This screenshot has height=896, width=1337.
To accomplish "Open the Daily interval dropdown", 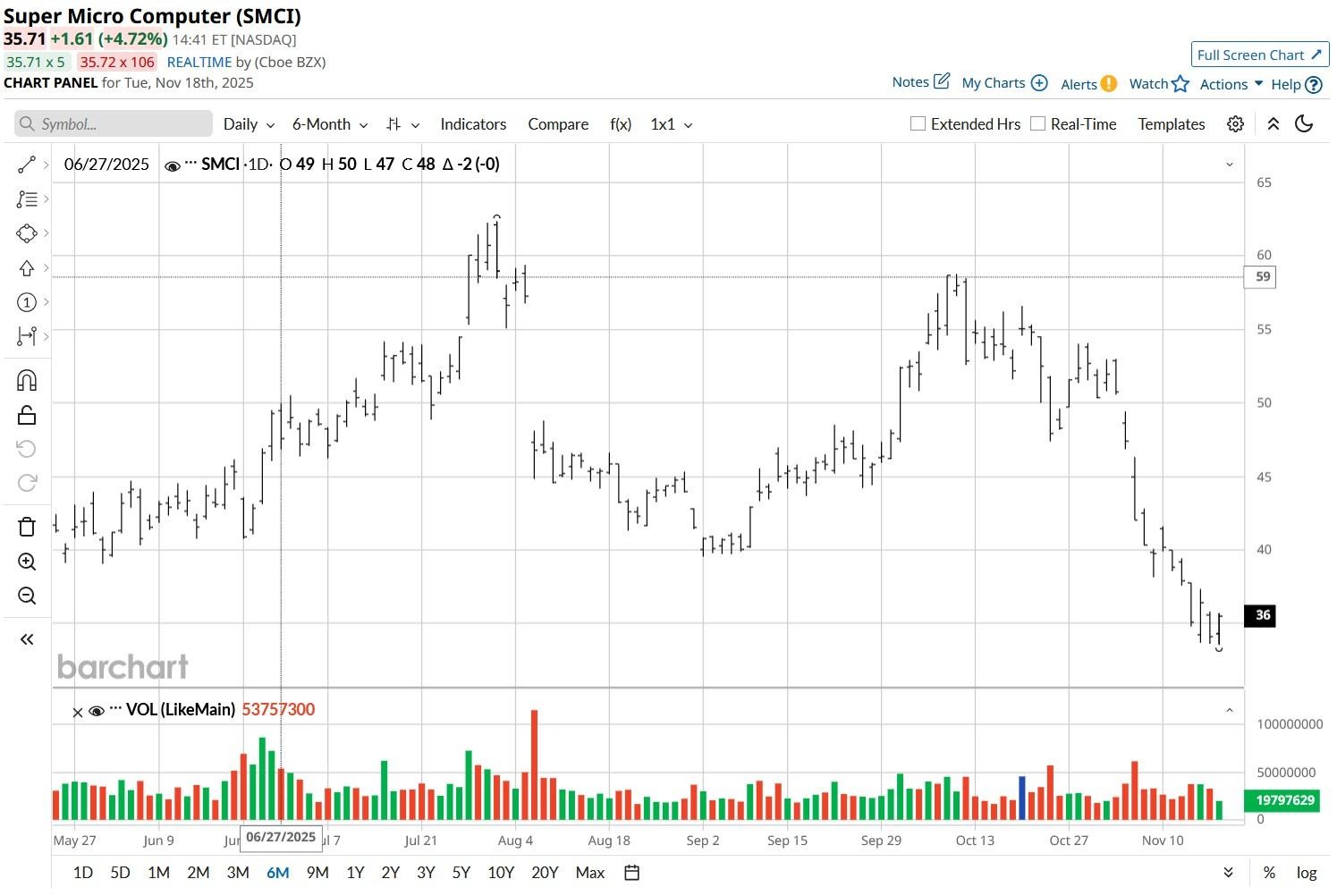I will coord(249,124).
